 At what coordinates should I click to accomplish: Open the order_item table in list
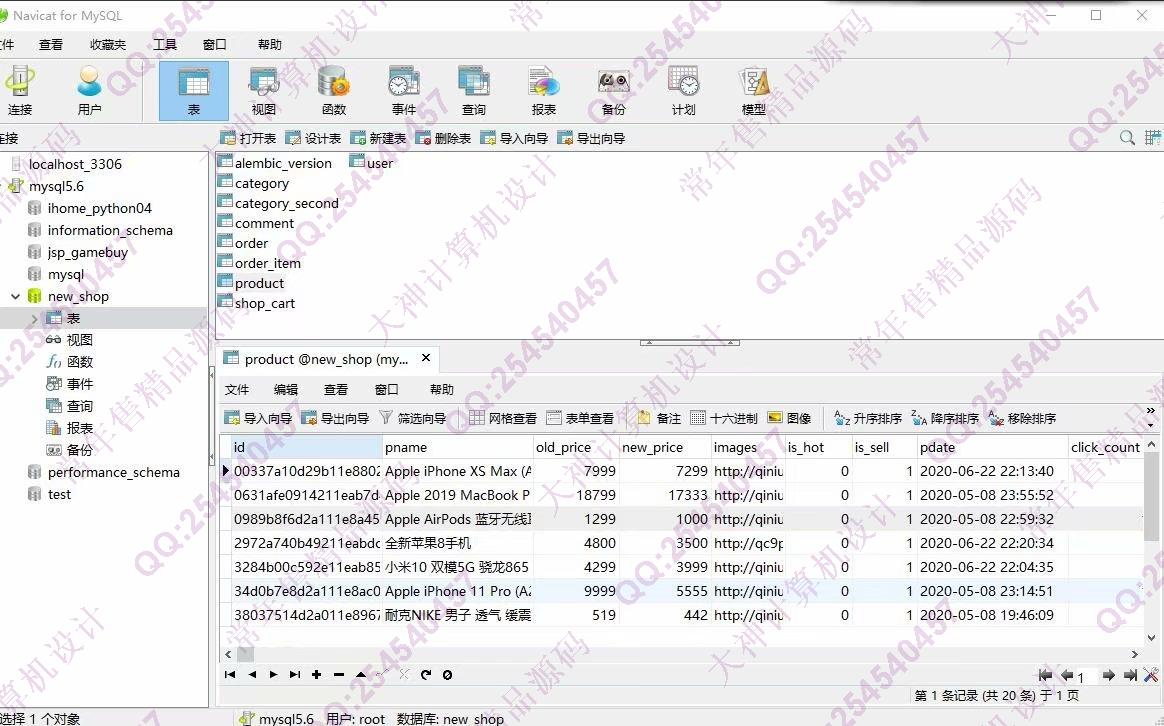[x=267, y=264]
